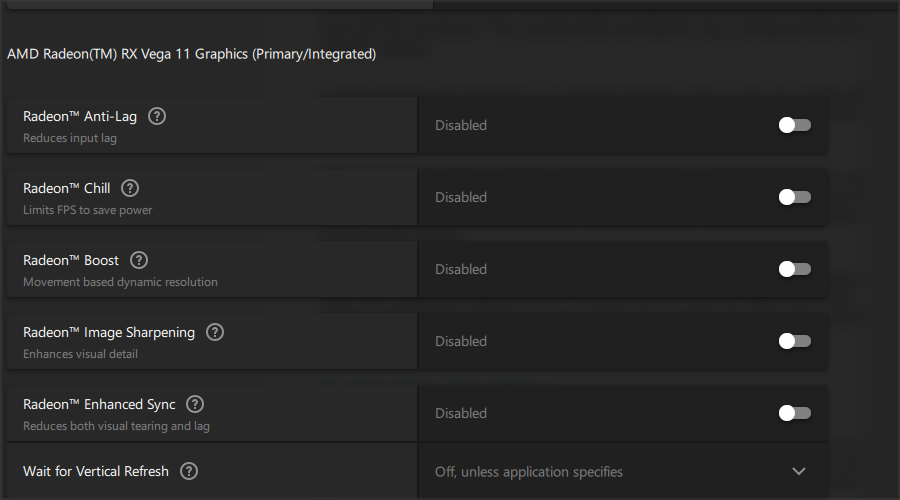Switch on Radeon Enhanced Sync

pos(794,413)
